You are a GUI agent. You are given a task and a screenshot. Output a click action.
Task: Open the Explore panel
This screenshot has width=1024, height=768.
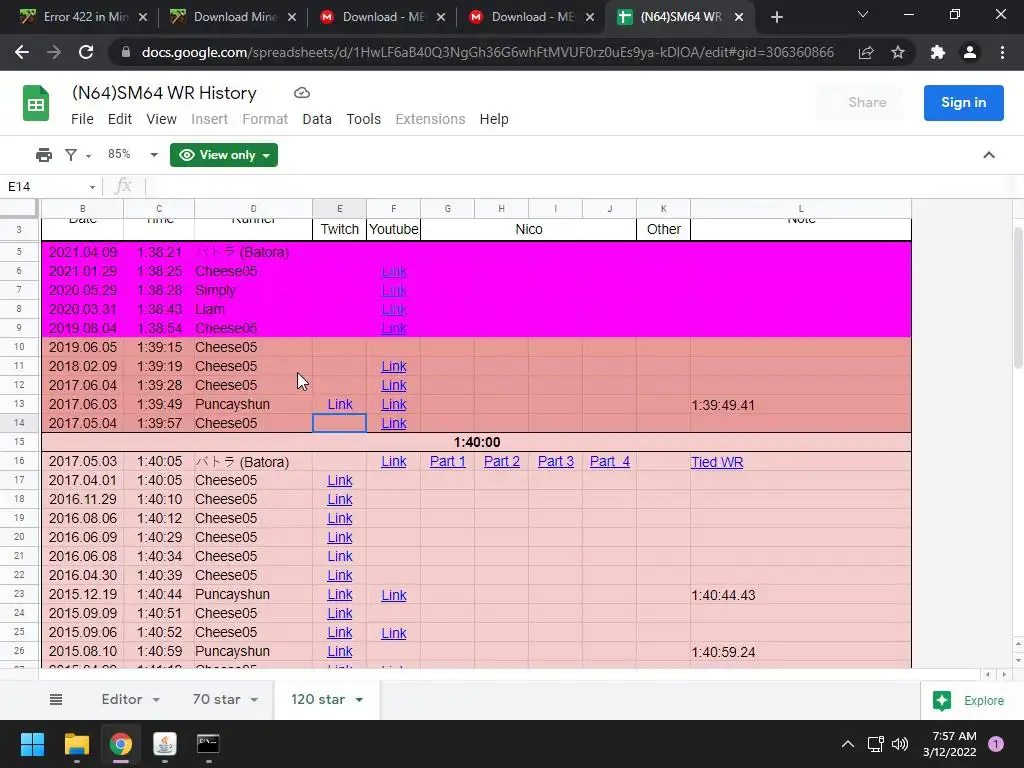pyautogui.click(x=968, y=701)
